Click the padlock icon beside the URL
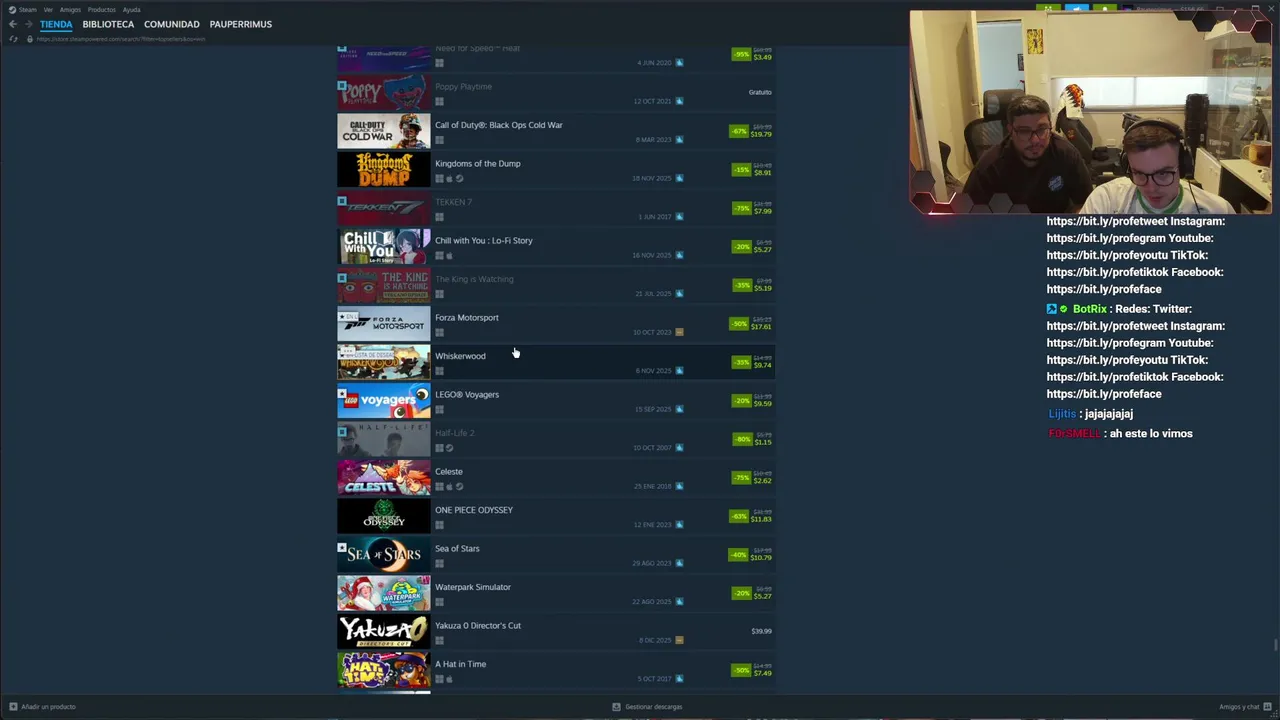 point(29,39)
